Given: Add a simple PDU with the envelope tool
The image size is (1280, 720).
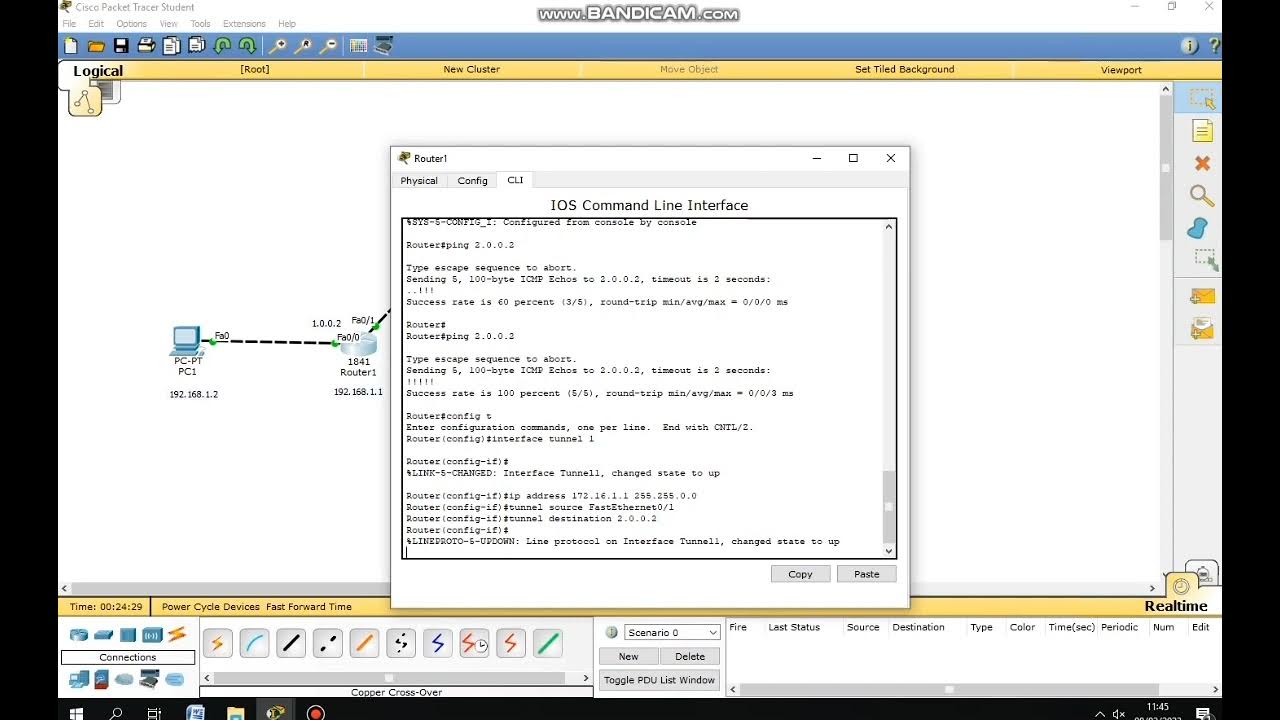Looking at the screenshot, I should pyautogui.click(x=1202, y=297).
